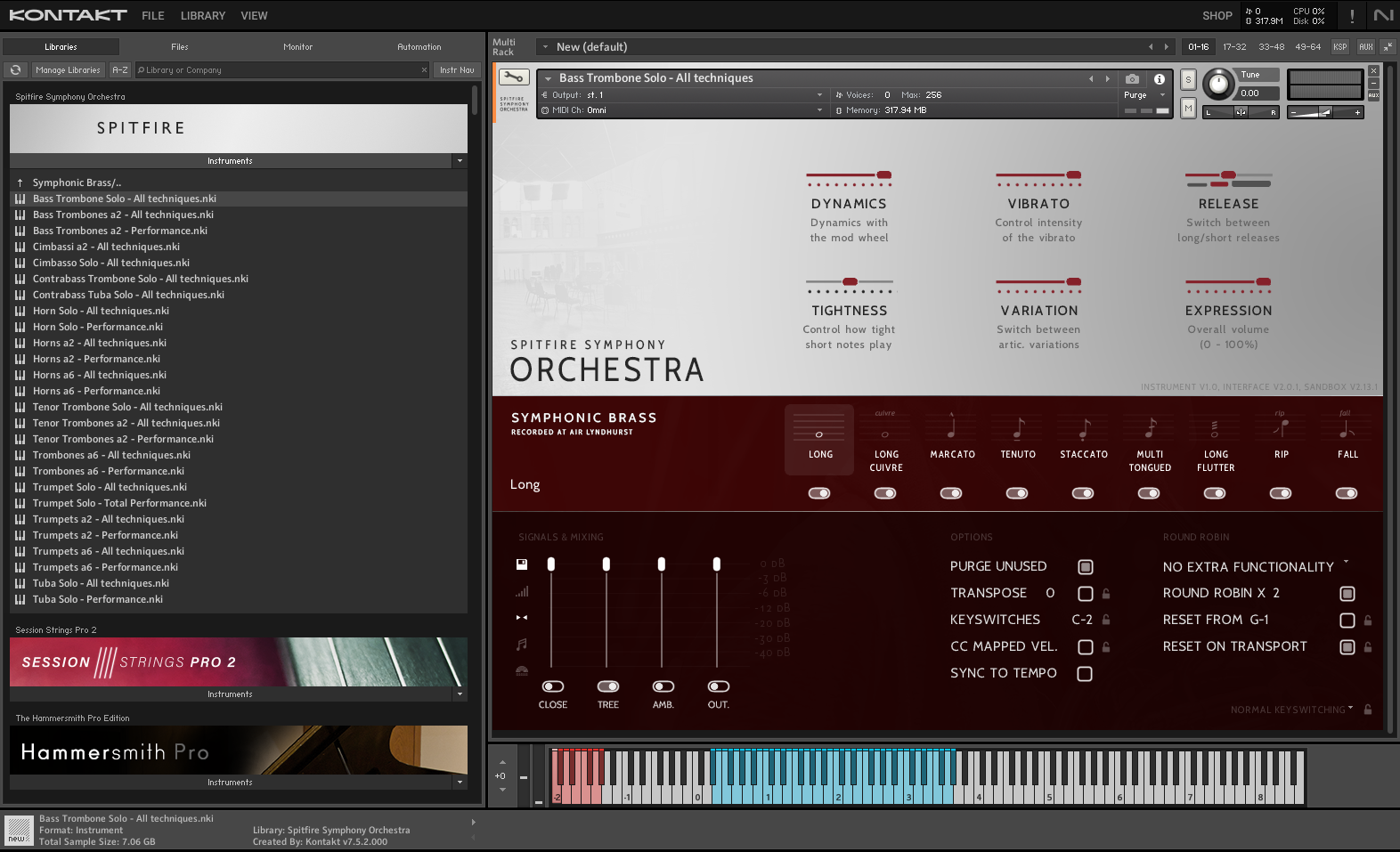Click the Dynamics slider
1400x852 pixels.
click(x=849, y=175)
